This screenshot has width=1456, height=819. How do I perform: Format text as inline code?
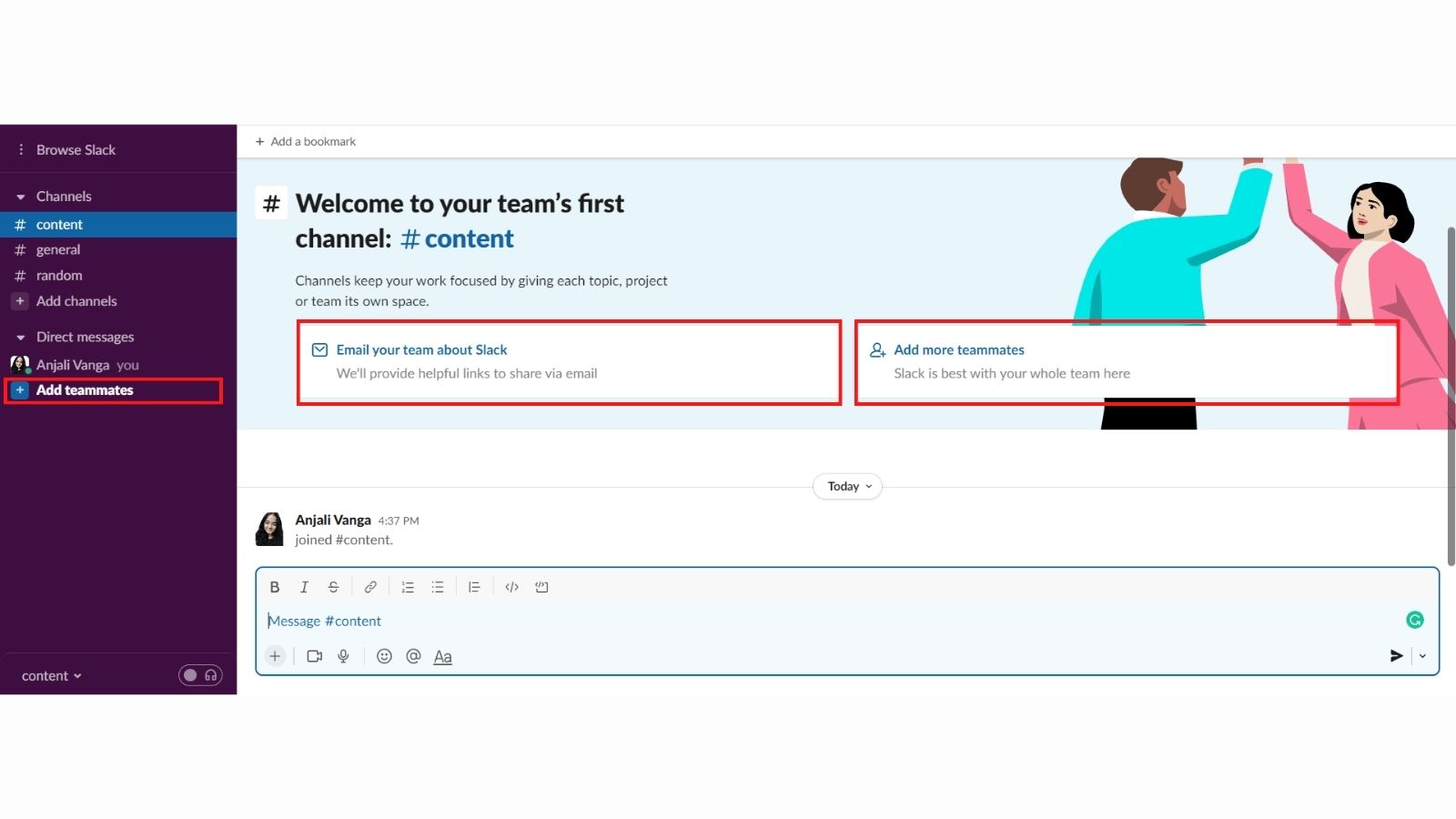pyautogui.click(x=511, y=587)
